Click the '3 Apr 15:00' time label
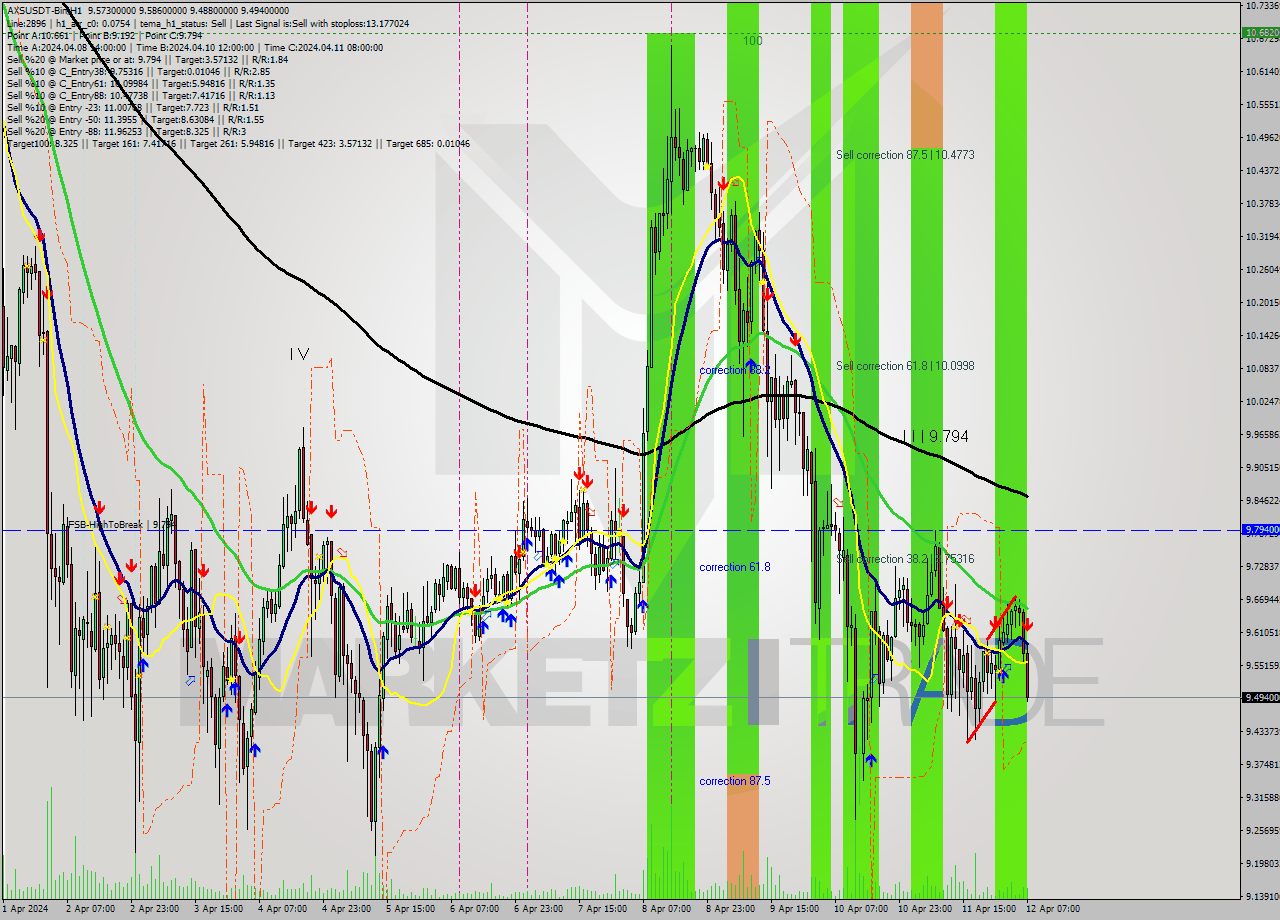1280x920 pixels. click(x=220, y=909)
